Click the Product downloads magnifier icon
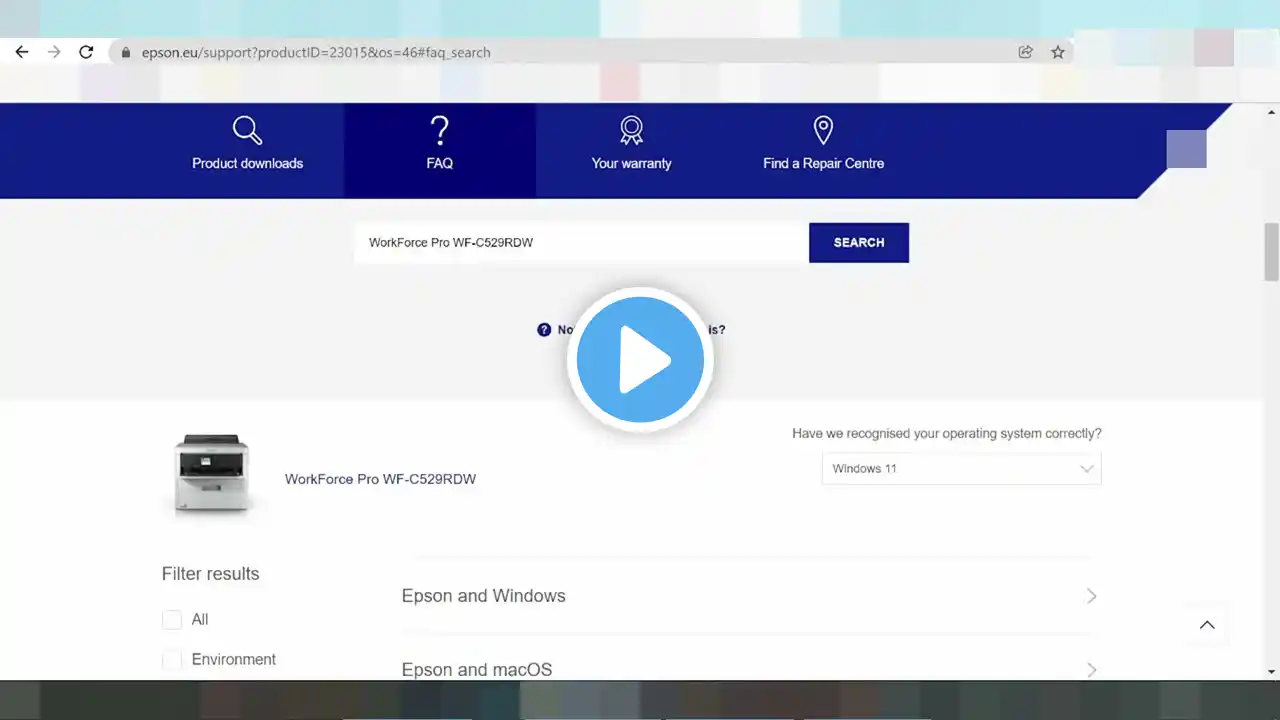This screenshot has width=1280, height=720. click(x=247, y=131)
